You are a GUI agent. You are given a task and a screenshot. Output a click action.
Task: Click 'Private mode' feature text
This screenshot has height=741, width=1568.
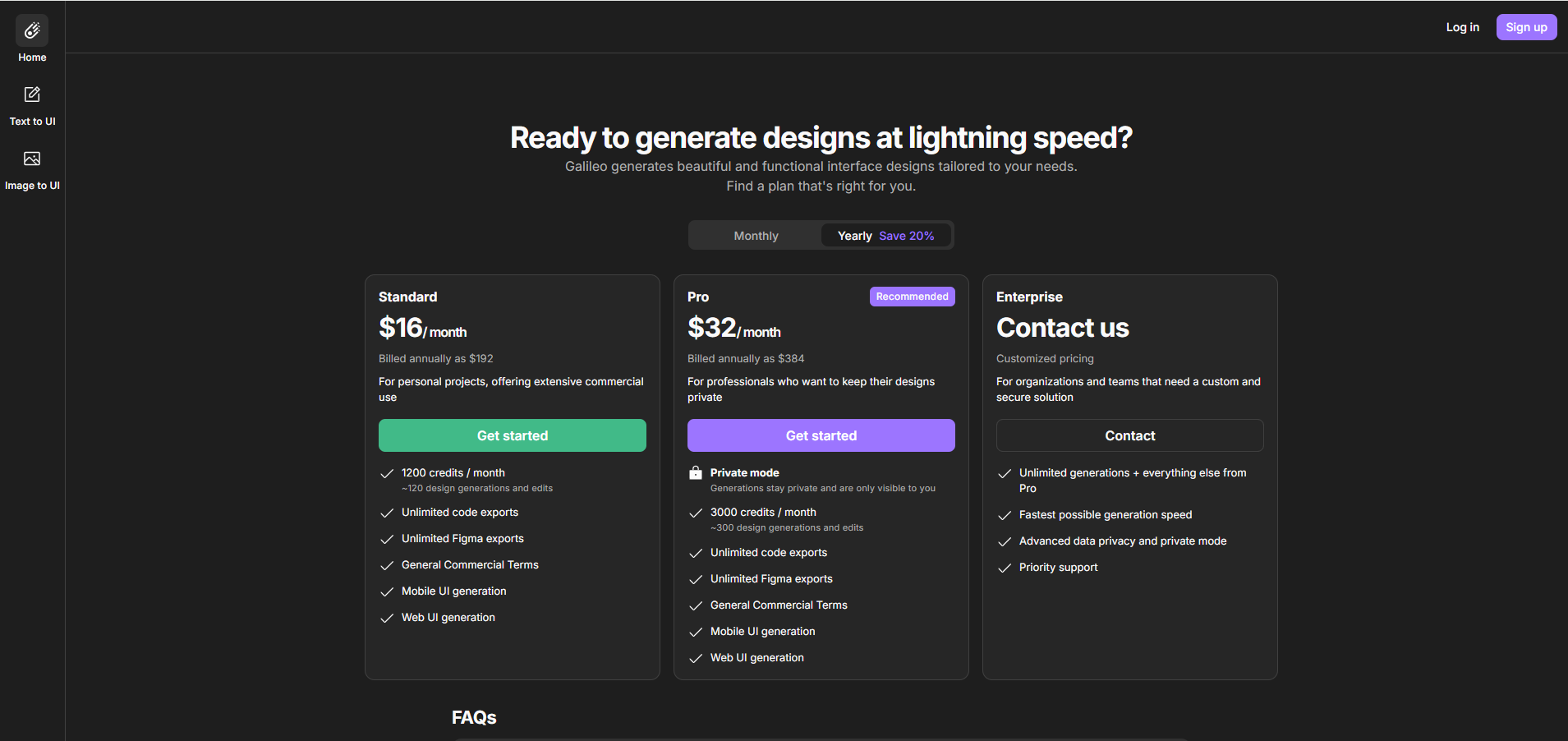pyautogui.click(x=745, y=473)
